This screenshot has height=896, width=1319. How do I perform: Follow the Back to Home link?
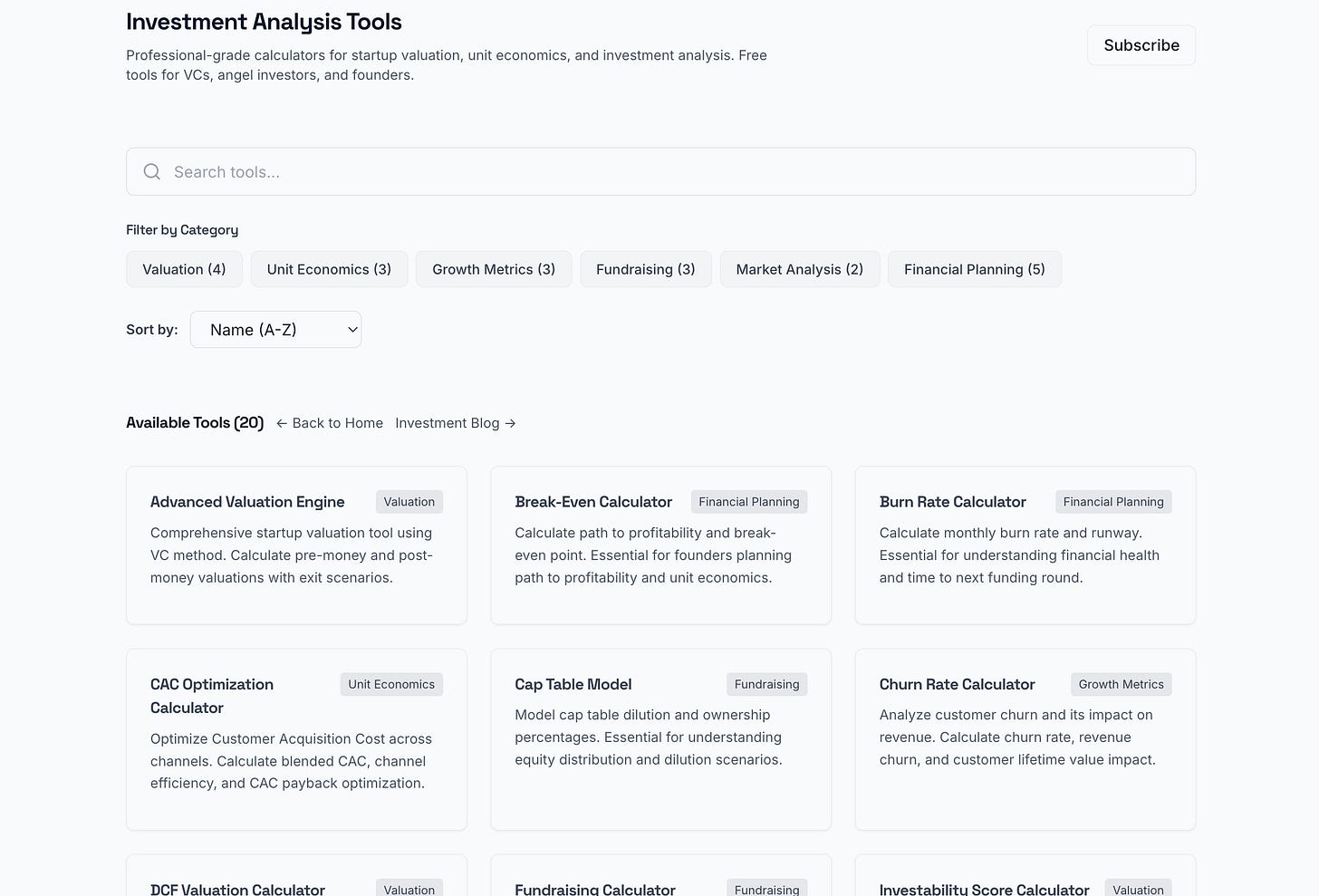[330, 423]
